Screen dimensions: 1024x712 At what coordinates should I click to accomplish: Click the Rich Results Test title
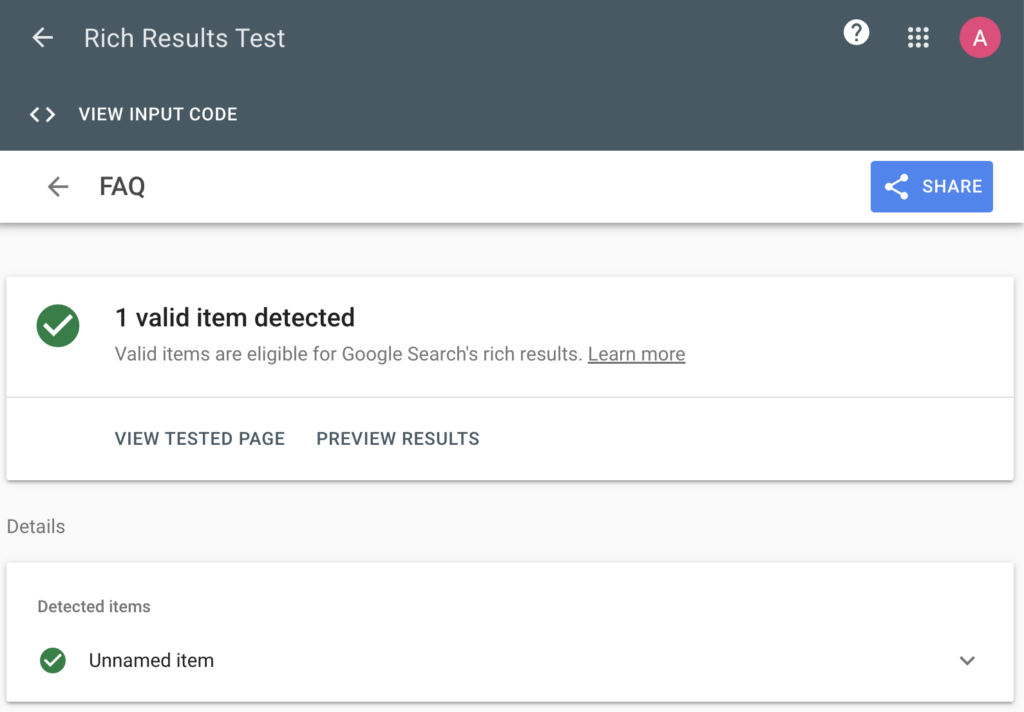(184, 38)
